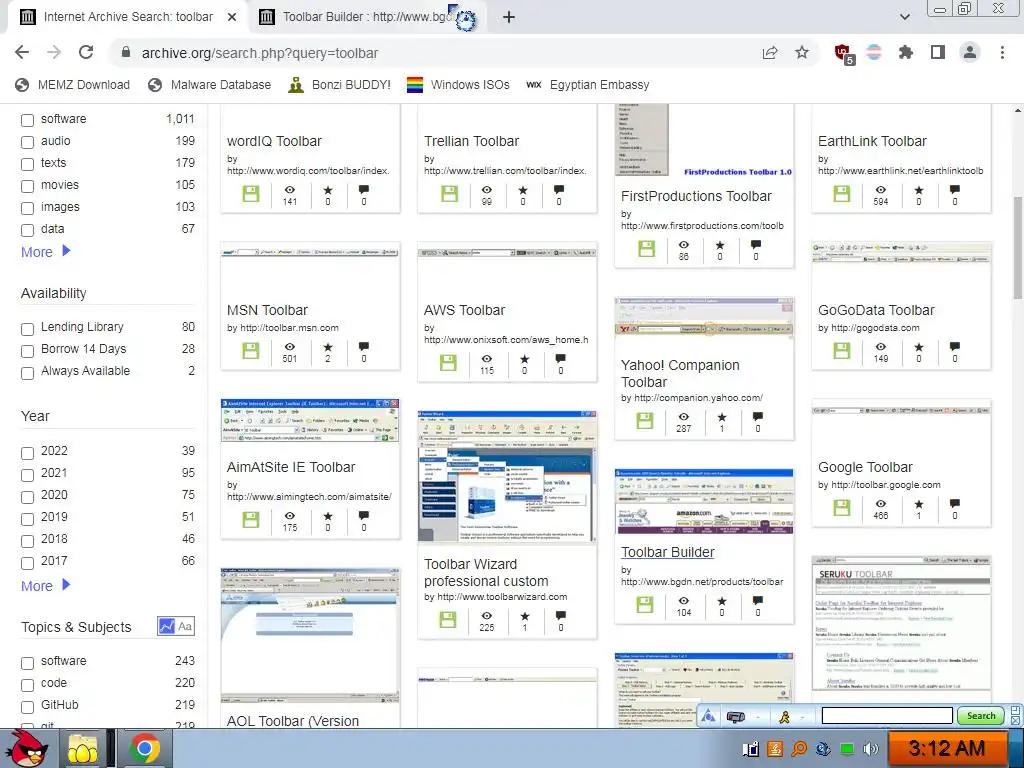Close the Internet Archive Search tab

(232, 17)
